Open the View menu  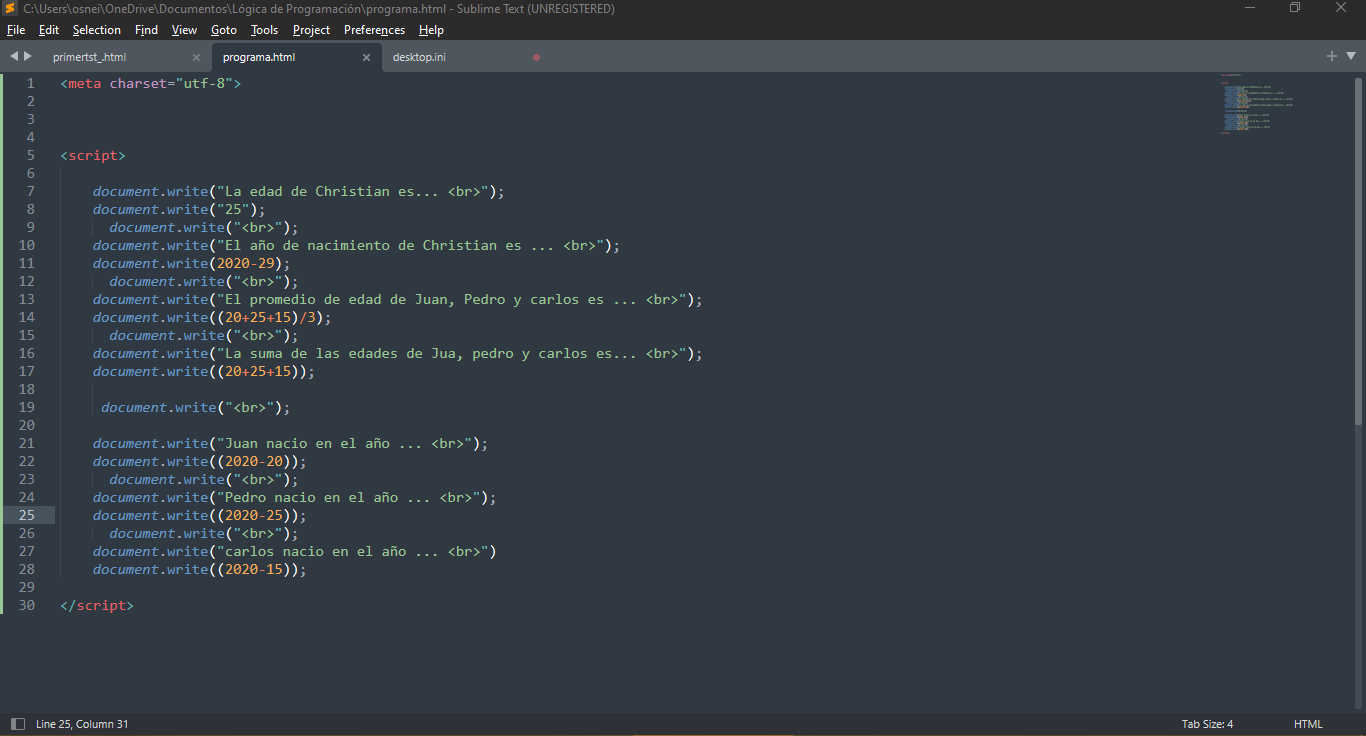pos(185,30)
